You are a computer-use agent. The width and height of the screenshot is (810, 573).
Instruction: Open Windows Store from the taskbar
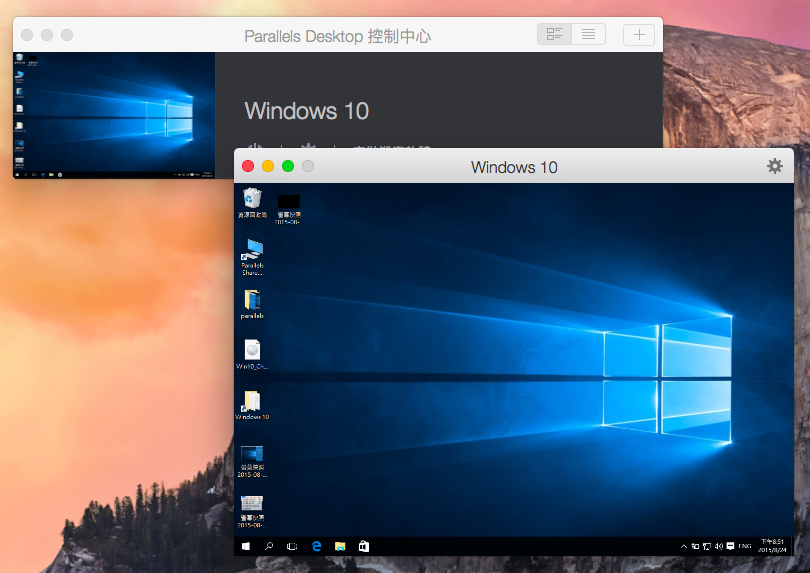click(364, 546)
